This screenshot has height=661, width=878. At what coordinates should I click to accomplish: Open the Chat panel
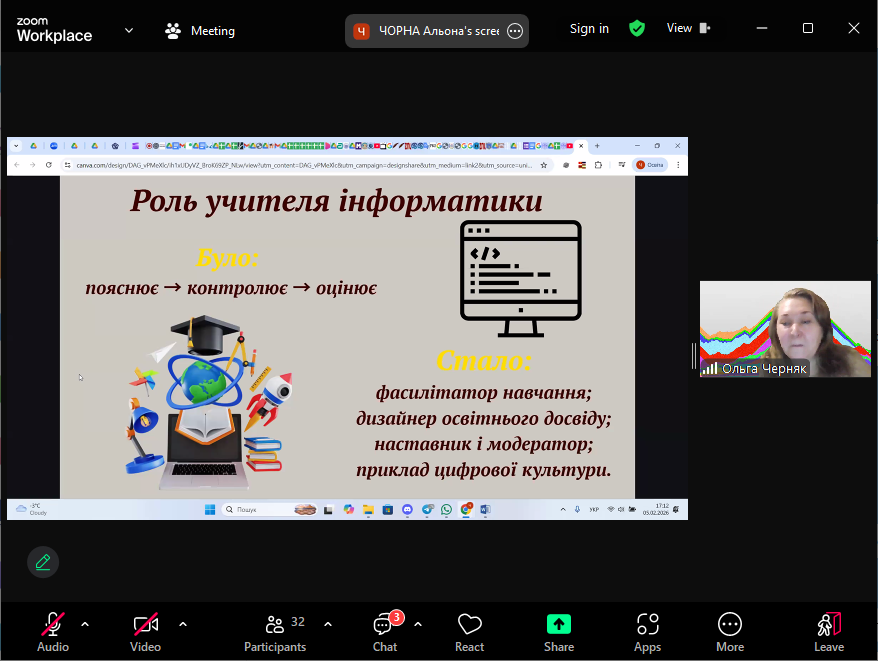384,632
